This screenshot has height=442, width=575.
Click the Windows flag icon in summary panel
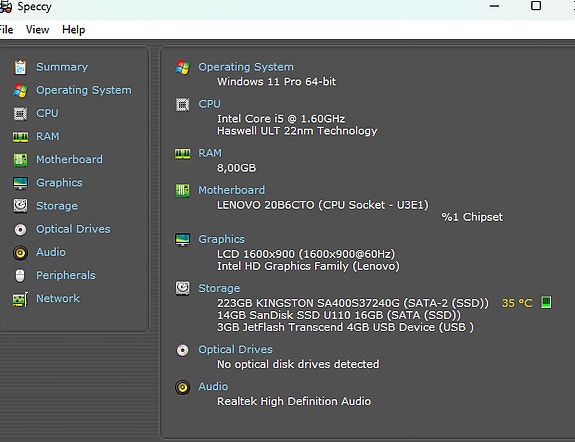pyautogui.click(x=183, y=67)
